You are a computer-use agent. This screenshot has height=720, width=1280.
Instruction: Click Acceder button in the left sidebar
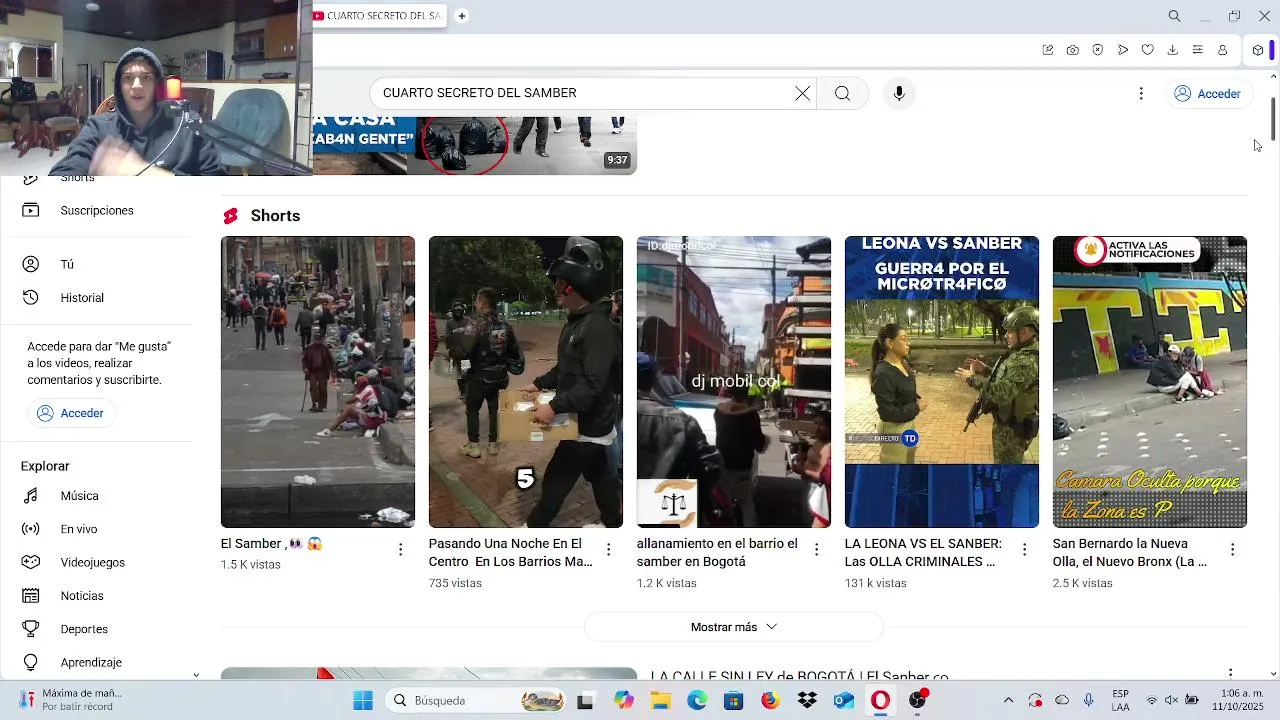pyautogui.click(x=71, y=413)
